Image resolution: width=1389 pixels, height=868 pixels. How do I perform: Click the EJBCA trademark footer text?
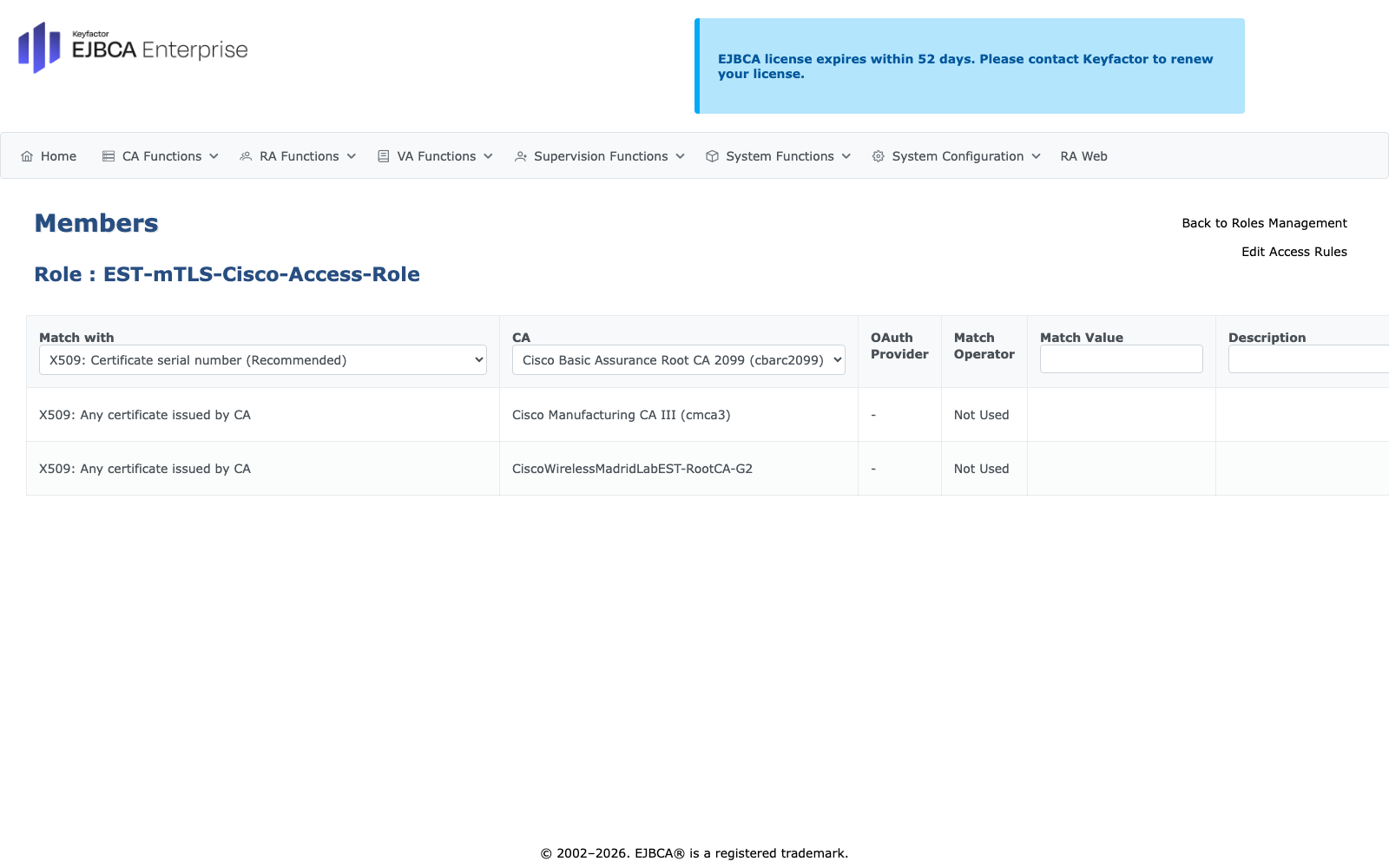tap(694, 853)
